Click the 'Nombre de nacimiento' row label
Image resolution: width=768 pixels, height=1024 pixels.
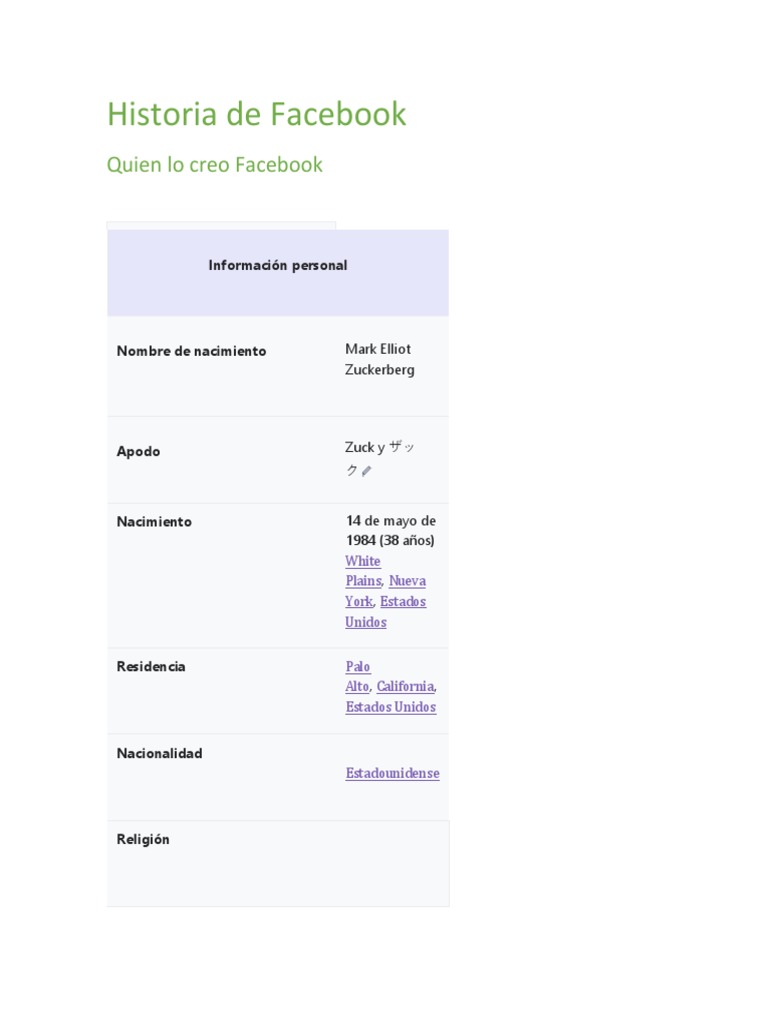point(191,351)
